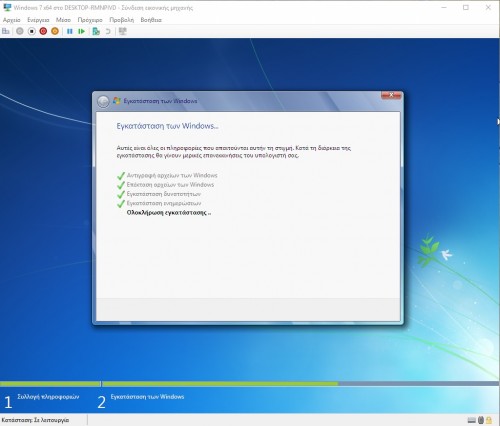Viewport: 500px width, 426px height.
Task: Click the red Shut Down toolbar icon
Action: pyautogui.click(x=43, y=31)
